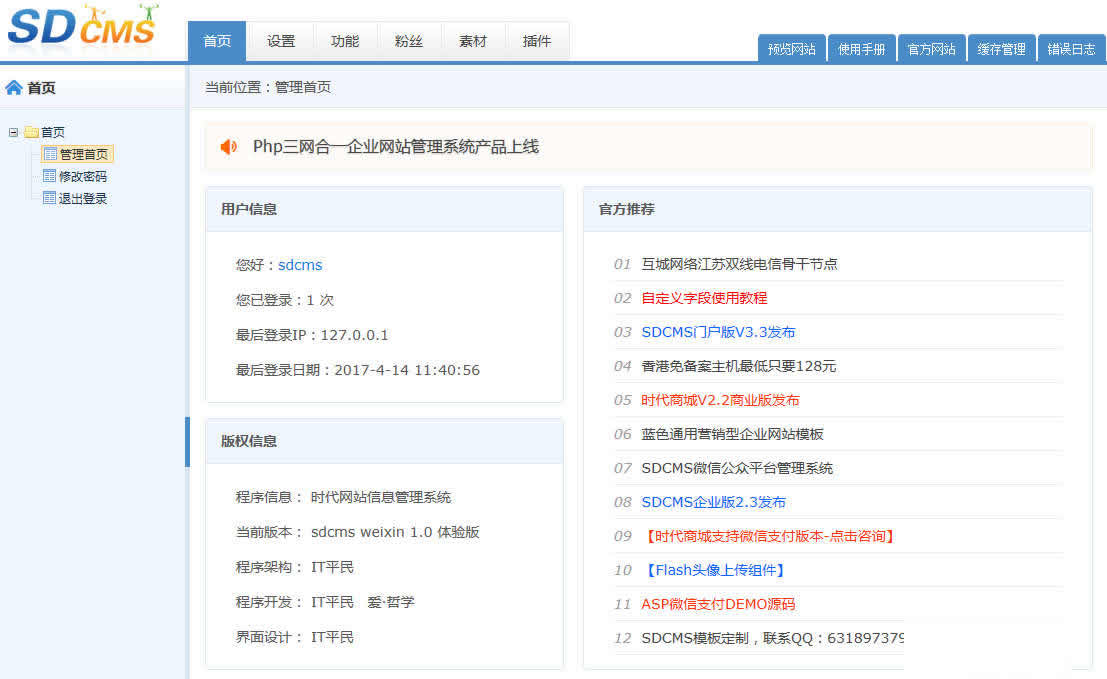This screenshot has width=1107, height=679.
Task: Click the folder icon beside 首页 tree node
Action: [31, 132]
